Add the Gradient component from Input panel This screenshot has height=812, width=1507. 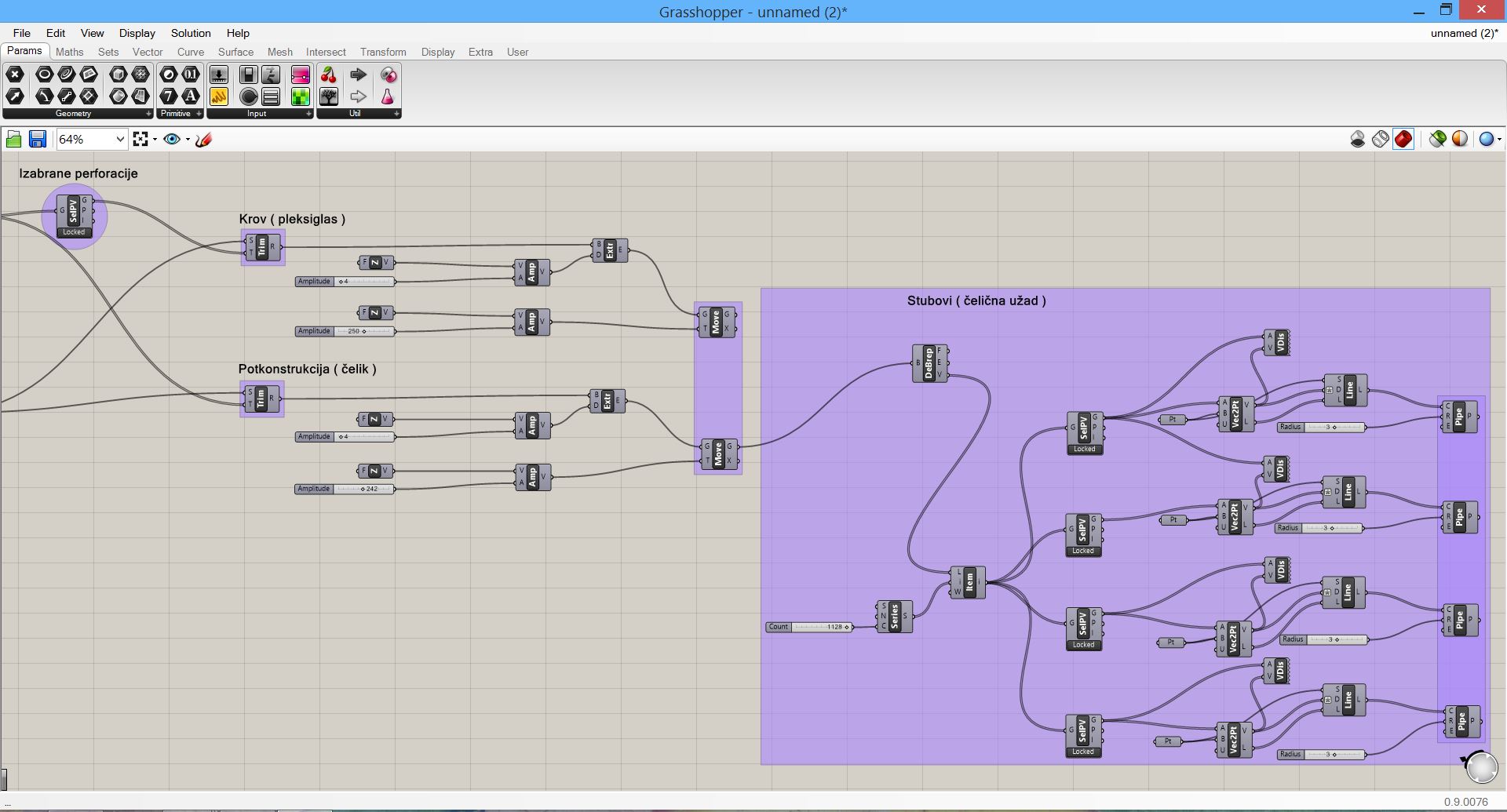301,75
